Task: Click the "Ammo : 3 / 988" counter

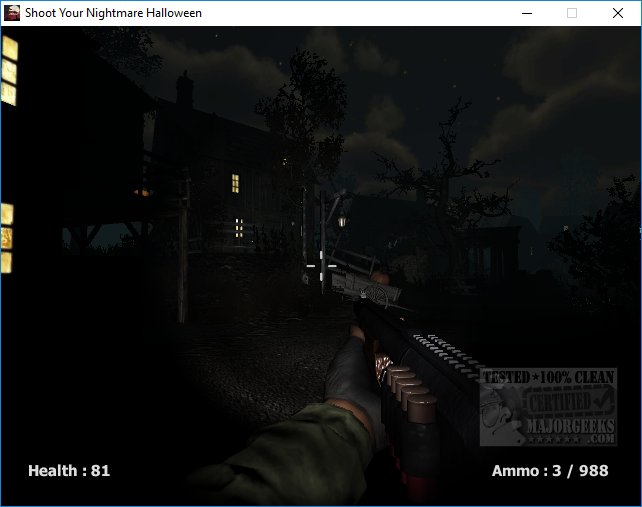Action: tap(550, 471)
